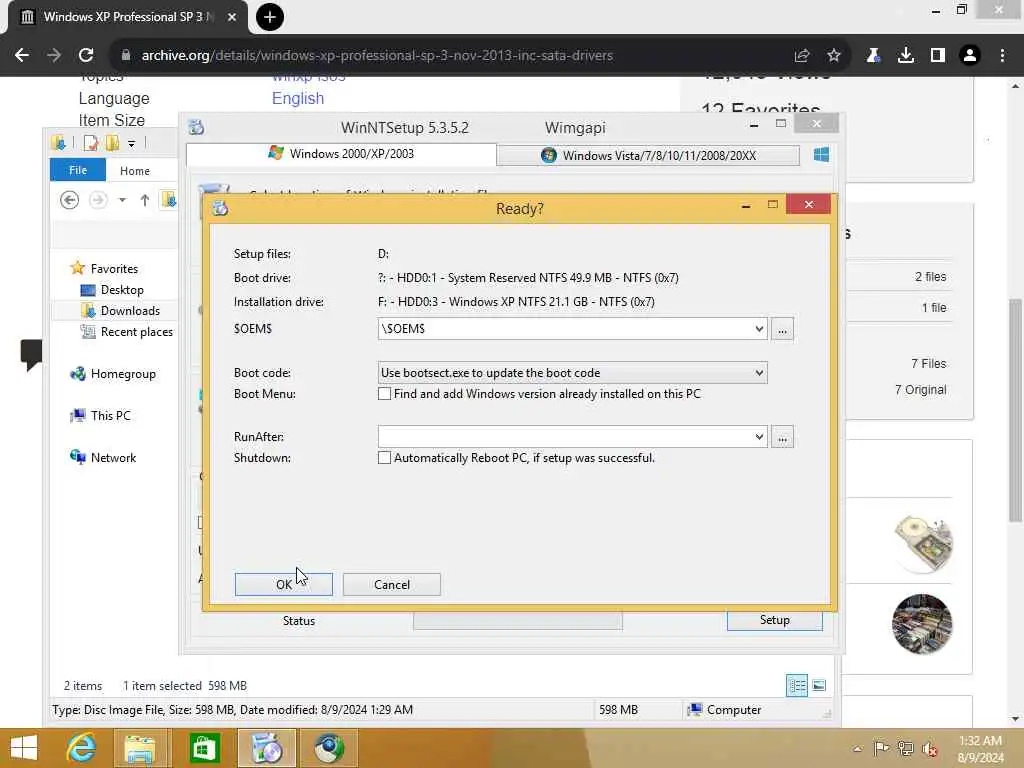Image resolution: width=1024 pixels, height=768 pixels.
Task: Switch to Windows Vista/7/8/10/11/2008/20XX tab
Action: 648,155
